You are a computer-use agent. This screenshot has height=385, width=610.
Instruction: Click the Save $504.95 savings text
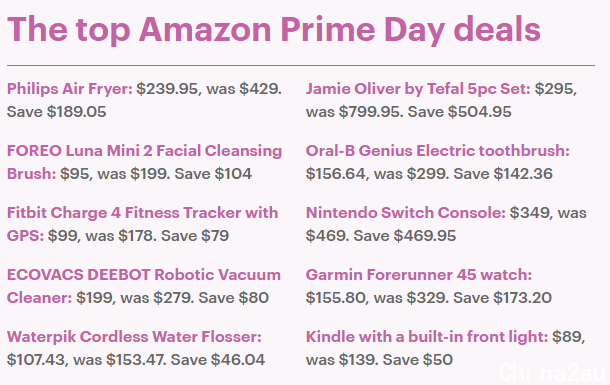pyautogui.click(x=459, y=112)
